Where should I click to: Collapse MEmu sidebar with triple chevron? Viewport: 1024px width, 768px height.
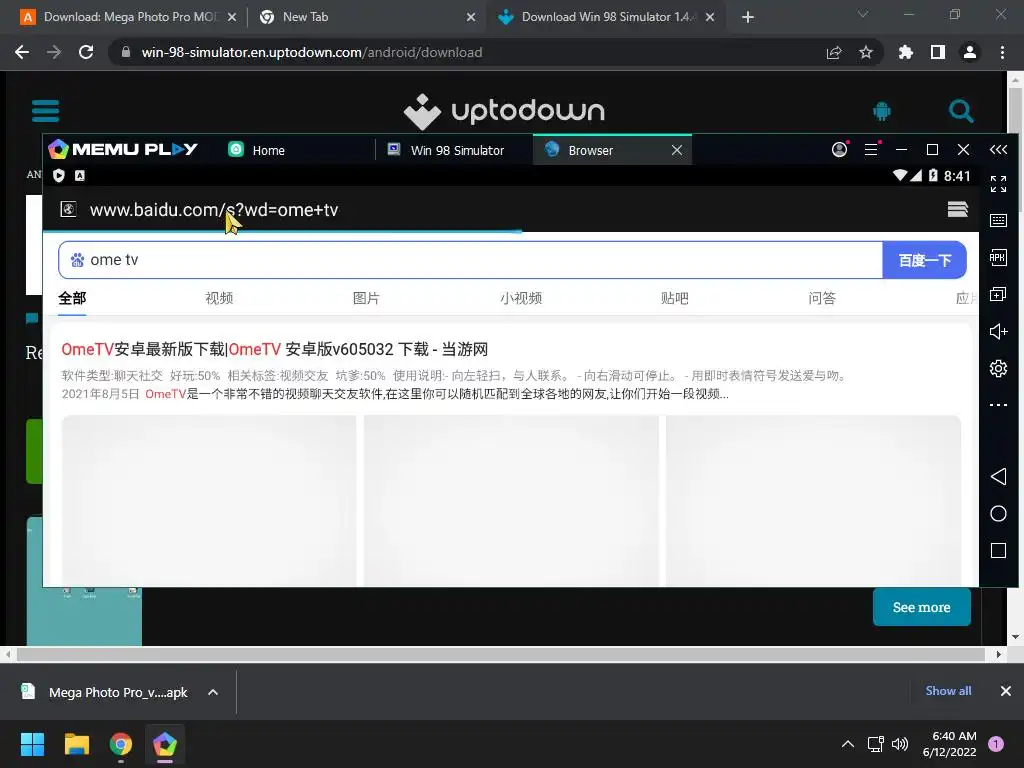pos(998,150)
